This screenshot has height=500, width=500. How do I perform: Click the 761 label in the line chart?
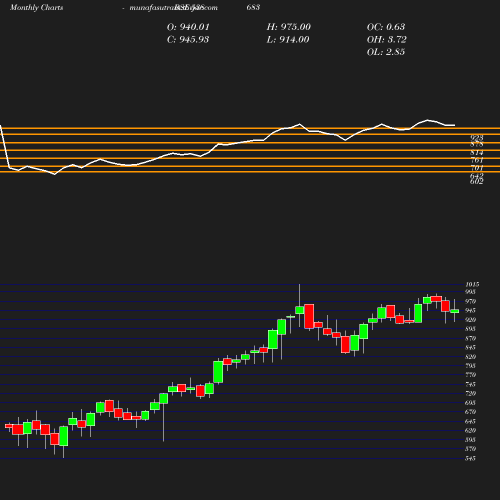pyautogui.click(x=477, y=160)
